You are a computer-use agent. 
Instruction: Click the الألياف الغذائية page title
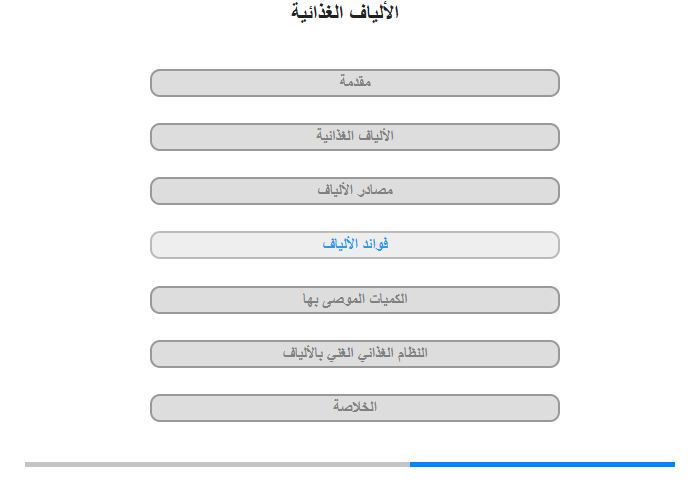(x=345, y=12)
